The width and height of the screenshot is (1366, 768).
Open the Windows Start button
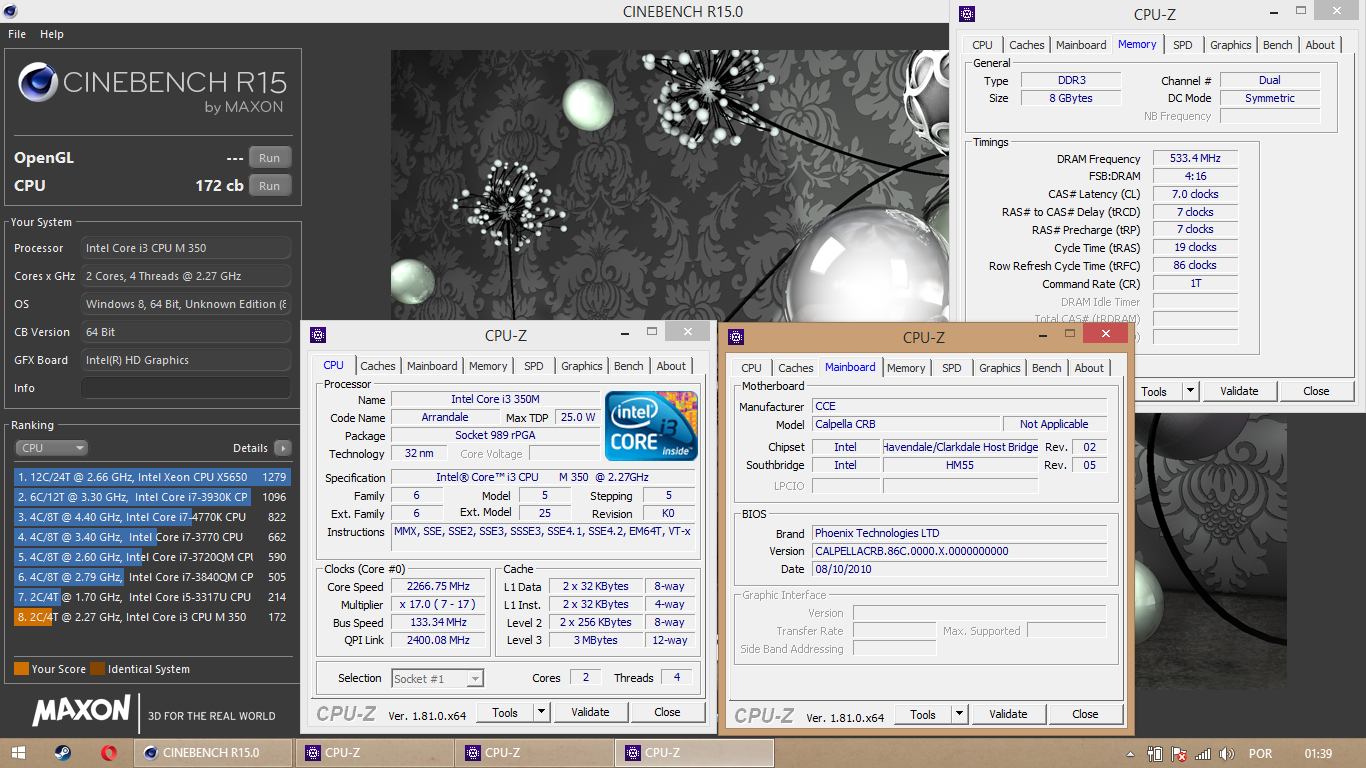(x=18, y=753)
